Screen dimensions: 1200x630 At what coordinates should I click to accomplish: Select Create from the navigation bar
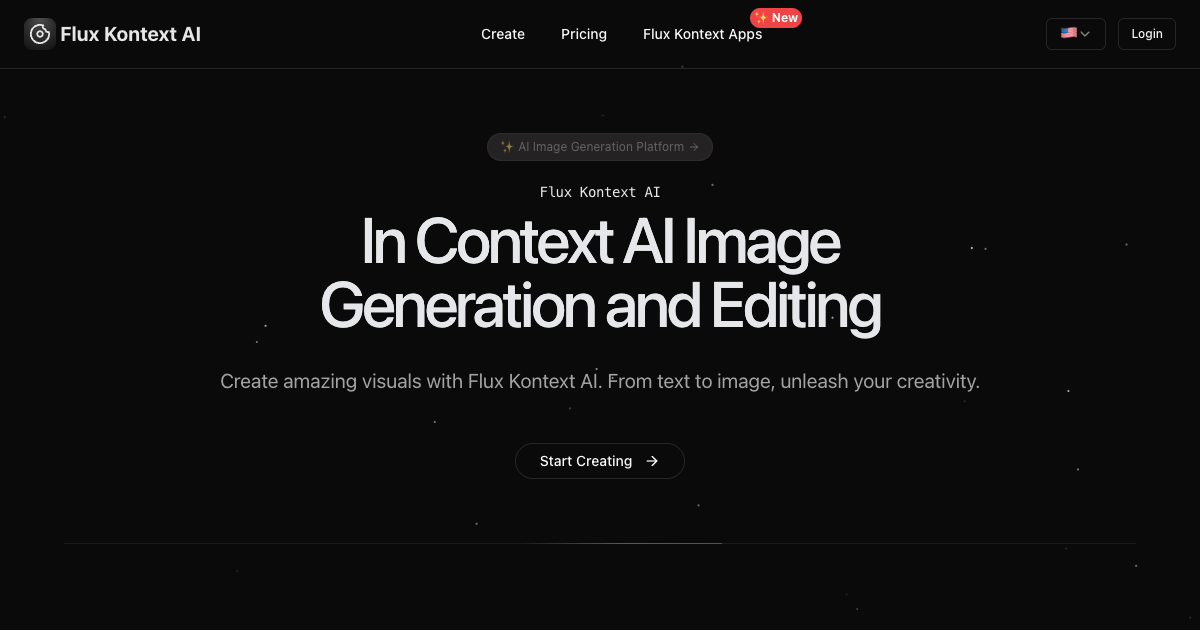(x=503, y=34)
